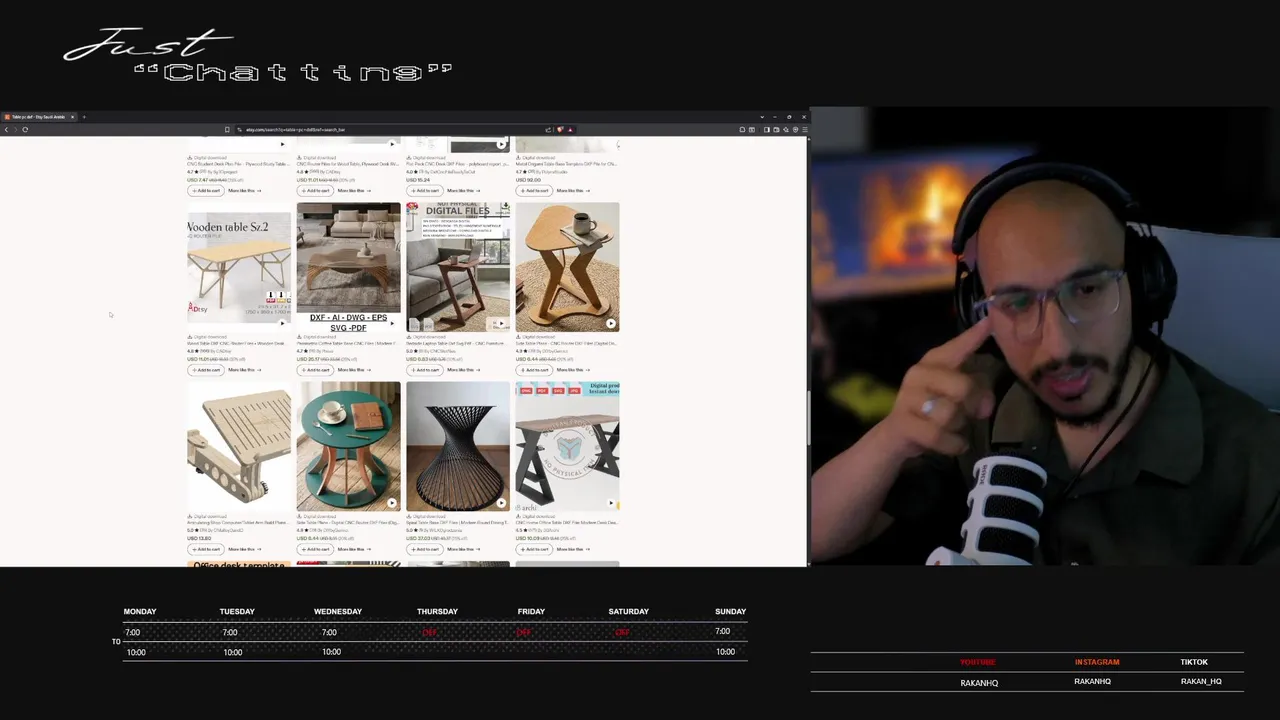
Task: Play video on black spiral table base
Action: 501,503
